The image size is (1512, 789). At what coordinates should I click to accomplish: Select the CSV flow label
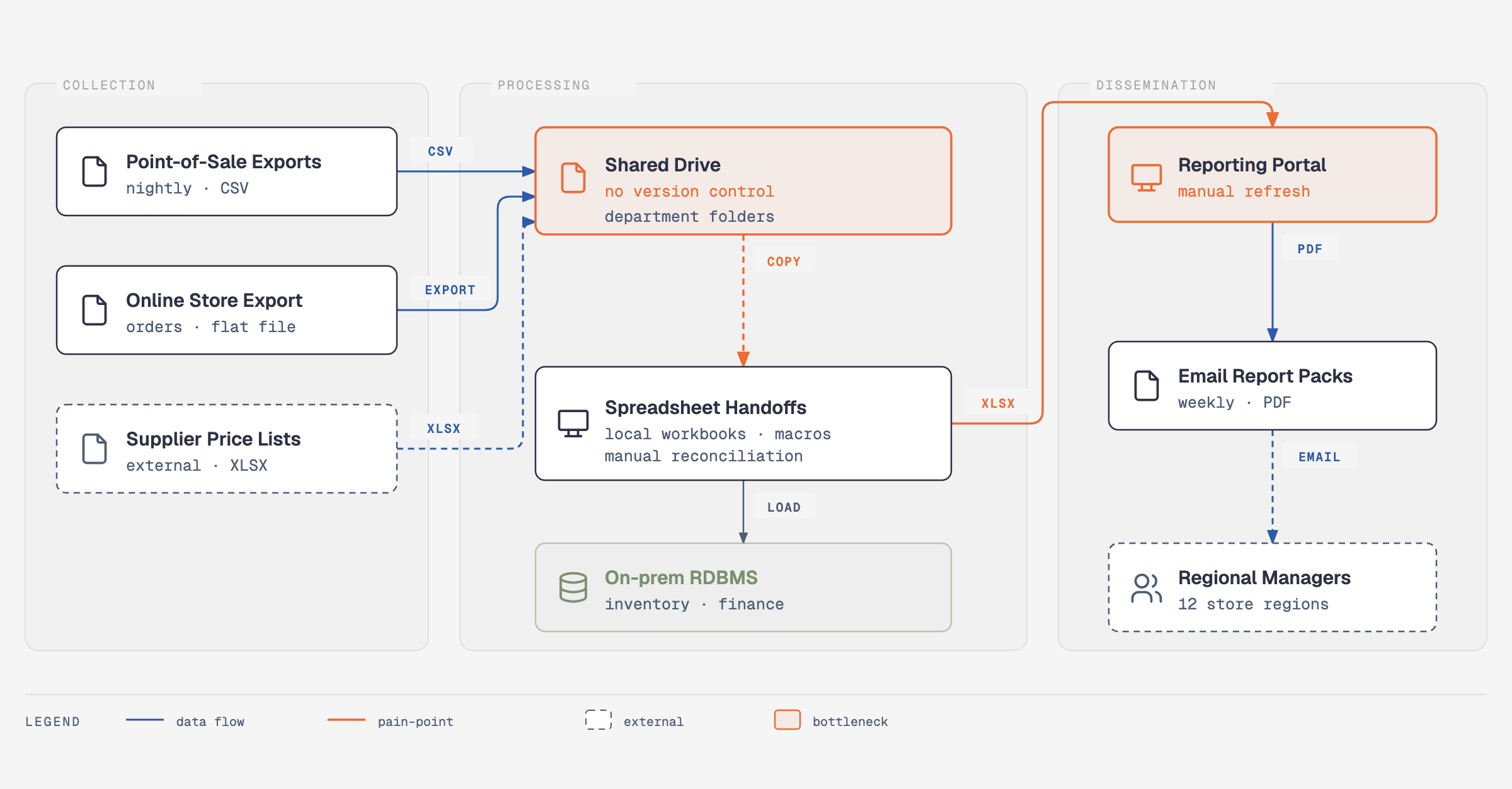440,151
